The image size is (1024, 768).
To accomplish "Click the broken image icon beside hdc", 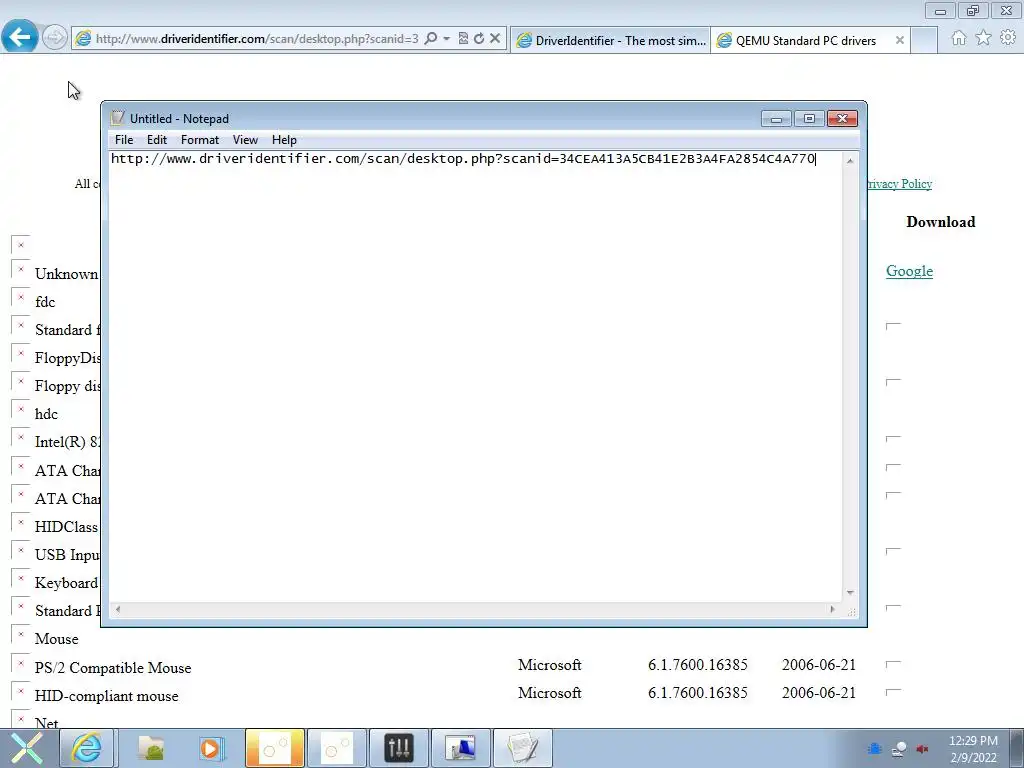I will pyautogui.click(x=20, y=411).
